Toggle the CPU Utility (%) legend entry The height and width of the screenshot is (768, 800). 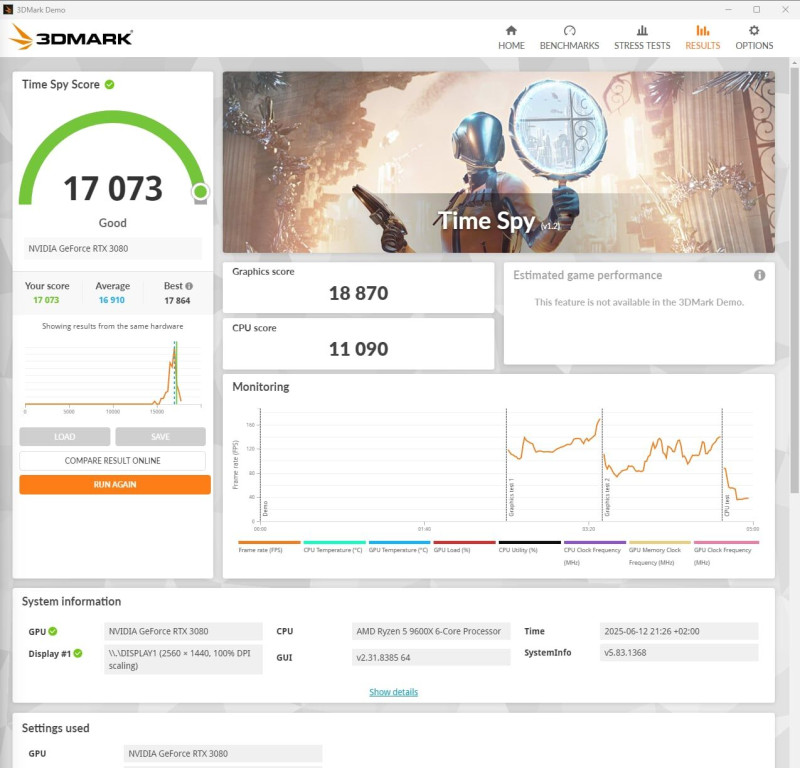(529, 548)
